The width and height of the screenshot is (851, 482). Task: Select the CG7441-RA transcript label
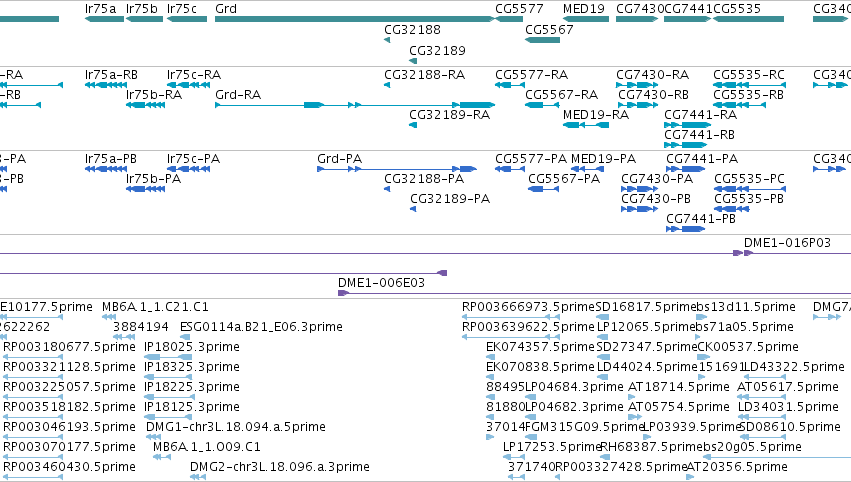click(701, 115)
